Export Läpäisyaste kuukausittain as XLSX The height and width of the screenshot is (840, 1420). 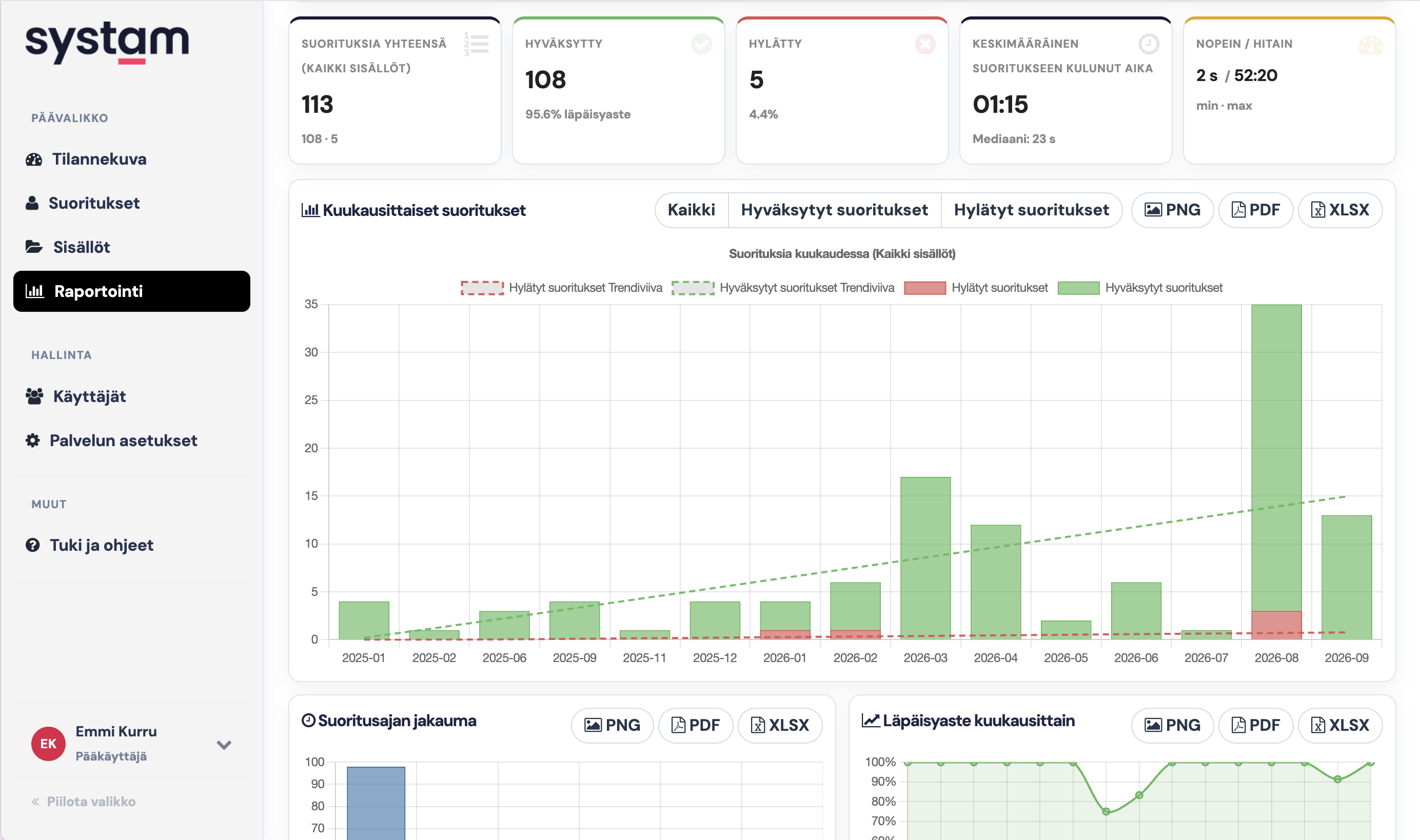[1340, 725]
